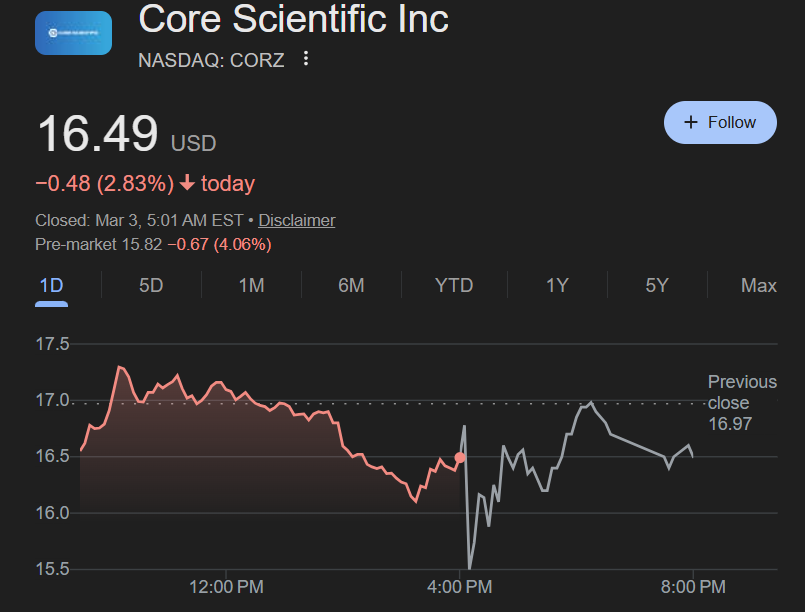Click the current price 16.49 display
The height and width of the screenshot is (612, 805).
97,133
